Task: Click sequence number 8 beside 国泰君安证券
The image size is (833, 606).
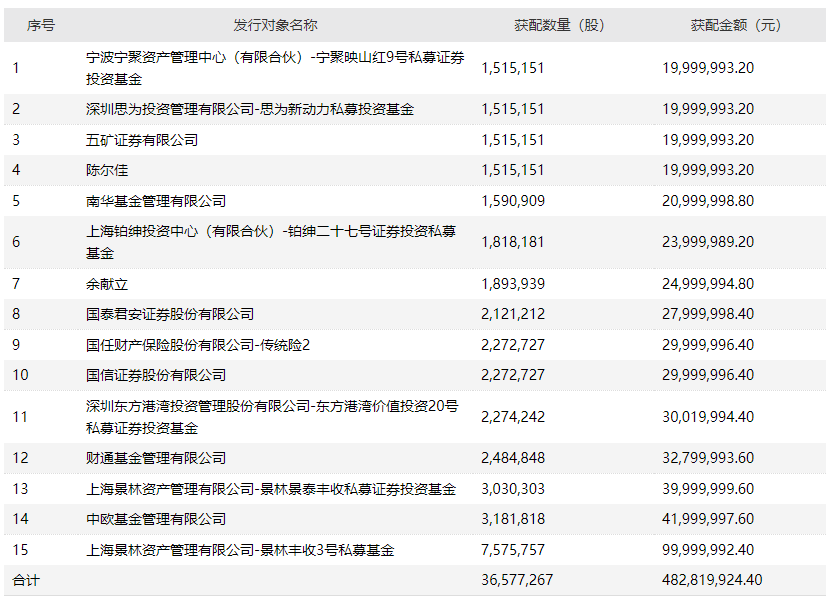Action: [x=16, y=314]
